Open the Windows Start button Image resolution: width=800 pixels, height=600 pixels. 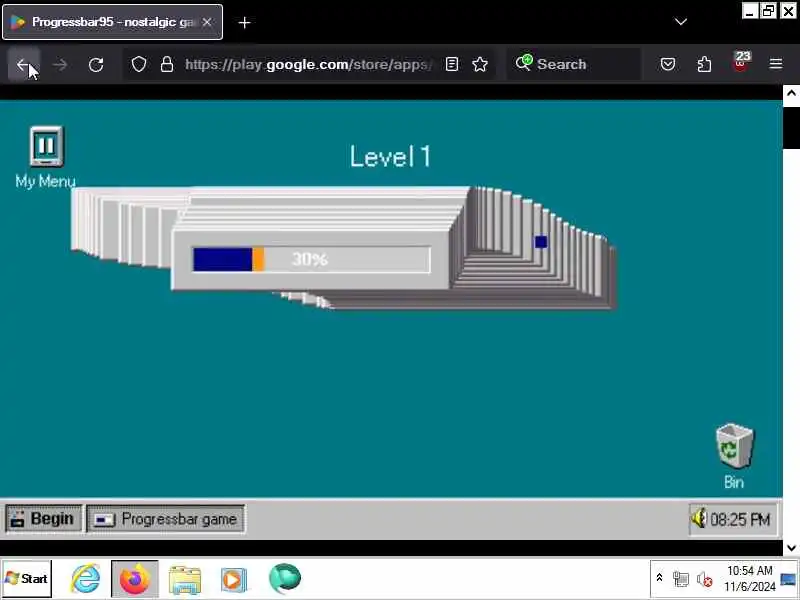click(x=27, y=579)
